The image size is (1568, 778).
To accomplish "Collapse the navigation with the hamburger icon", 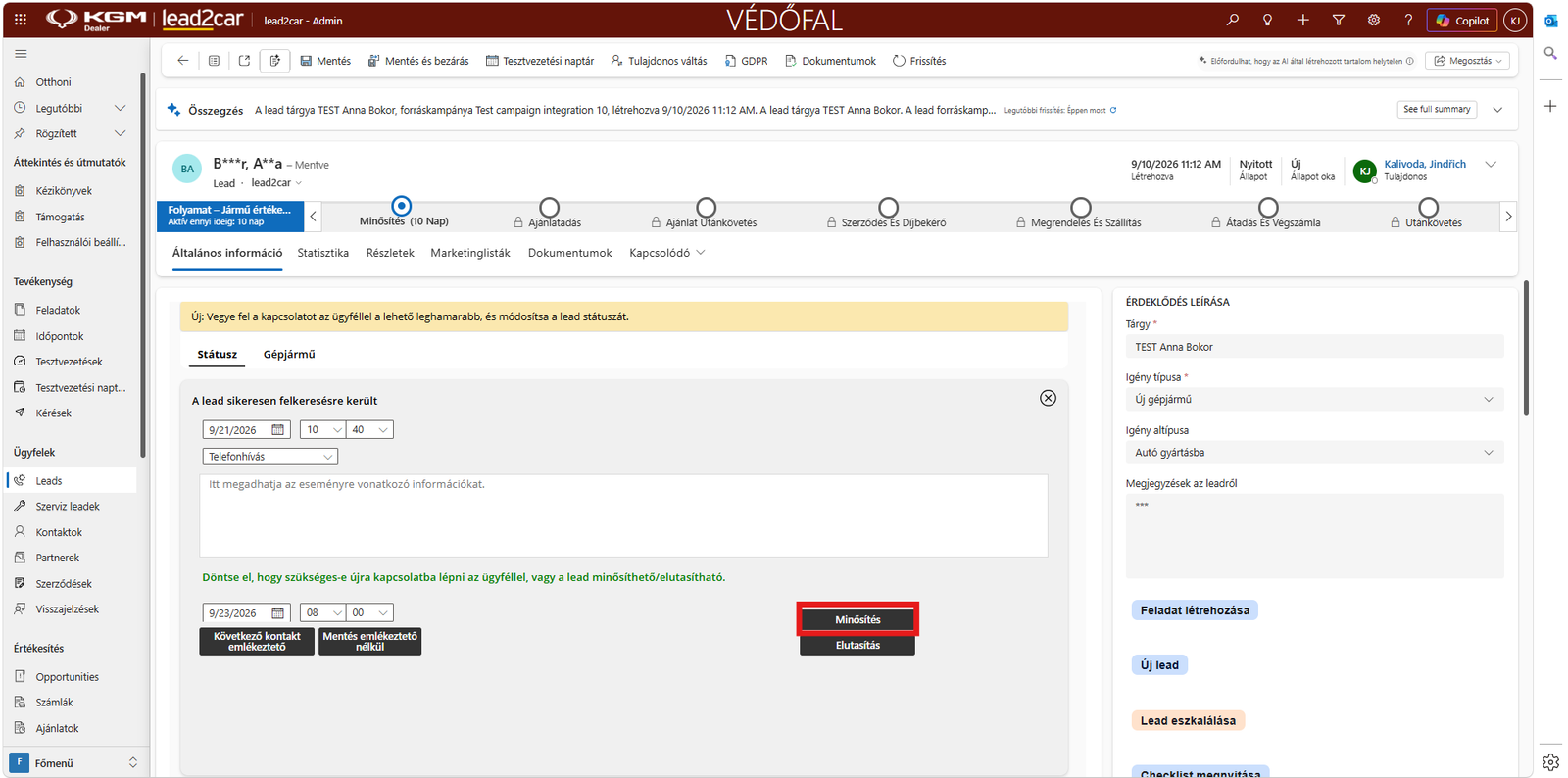I will coord(21,54).
